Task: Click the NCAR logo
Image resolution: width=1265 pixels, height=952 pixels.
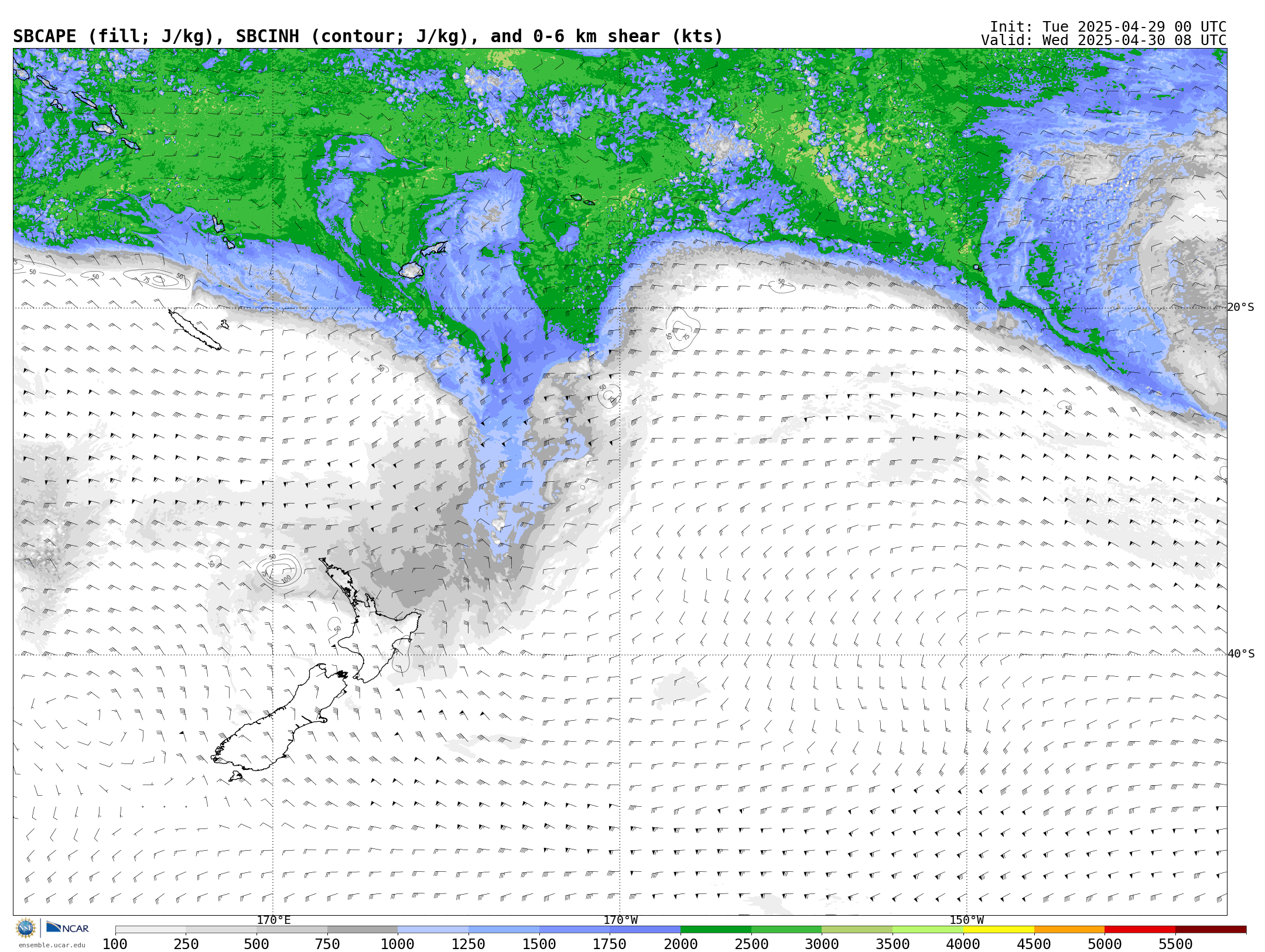Action: [67, 927]
